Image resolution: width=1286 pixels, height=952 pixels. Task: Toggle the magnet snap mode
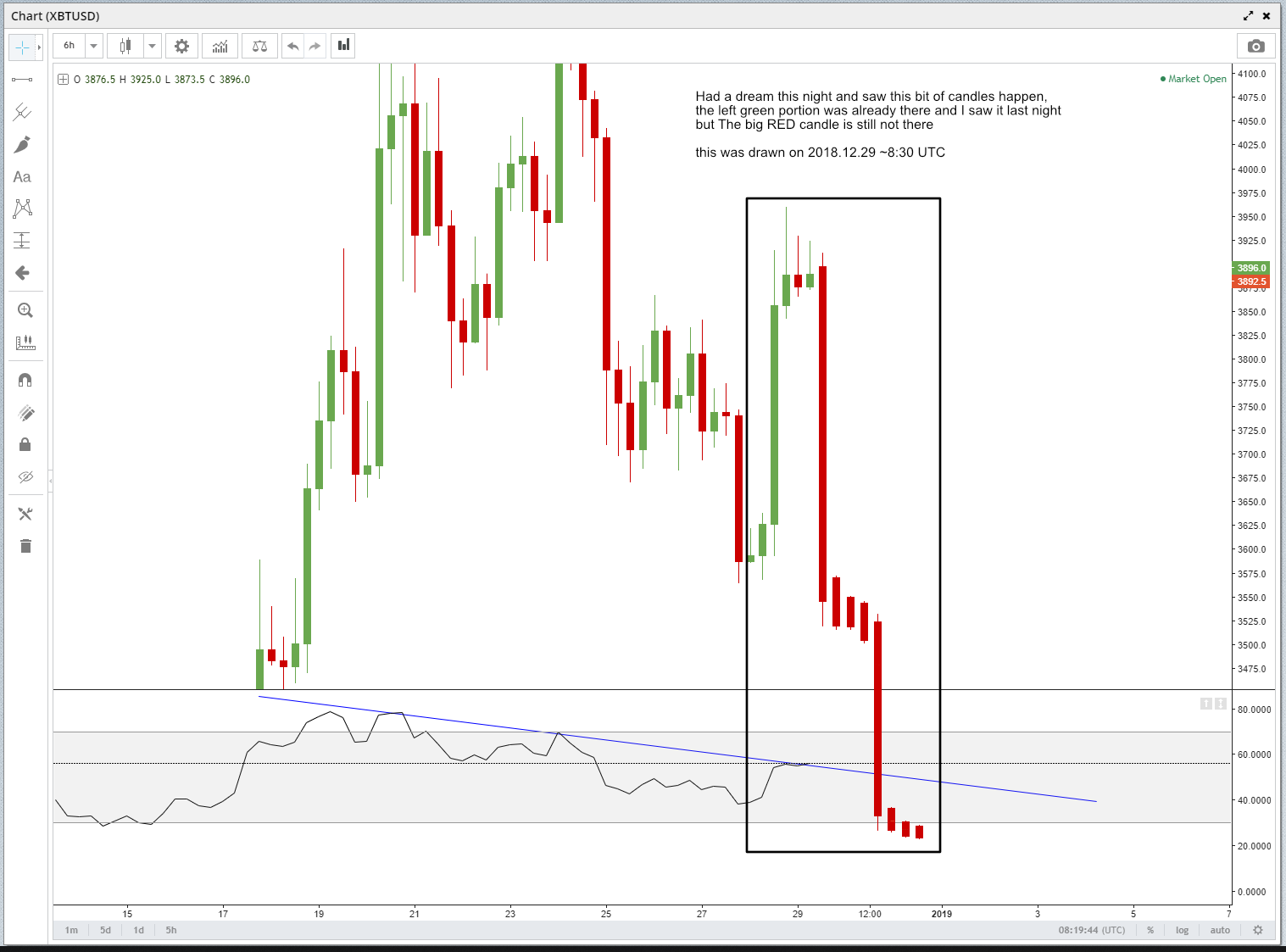pyautogui.click(x=25, y=381)
